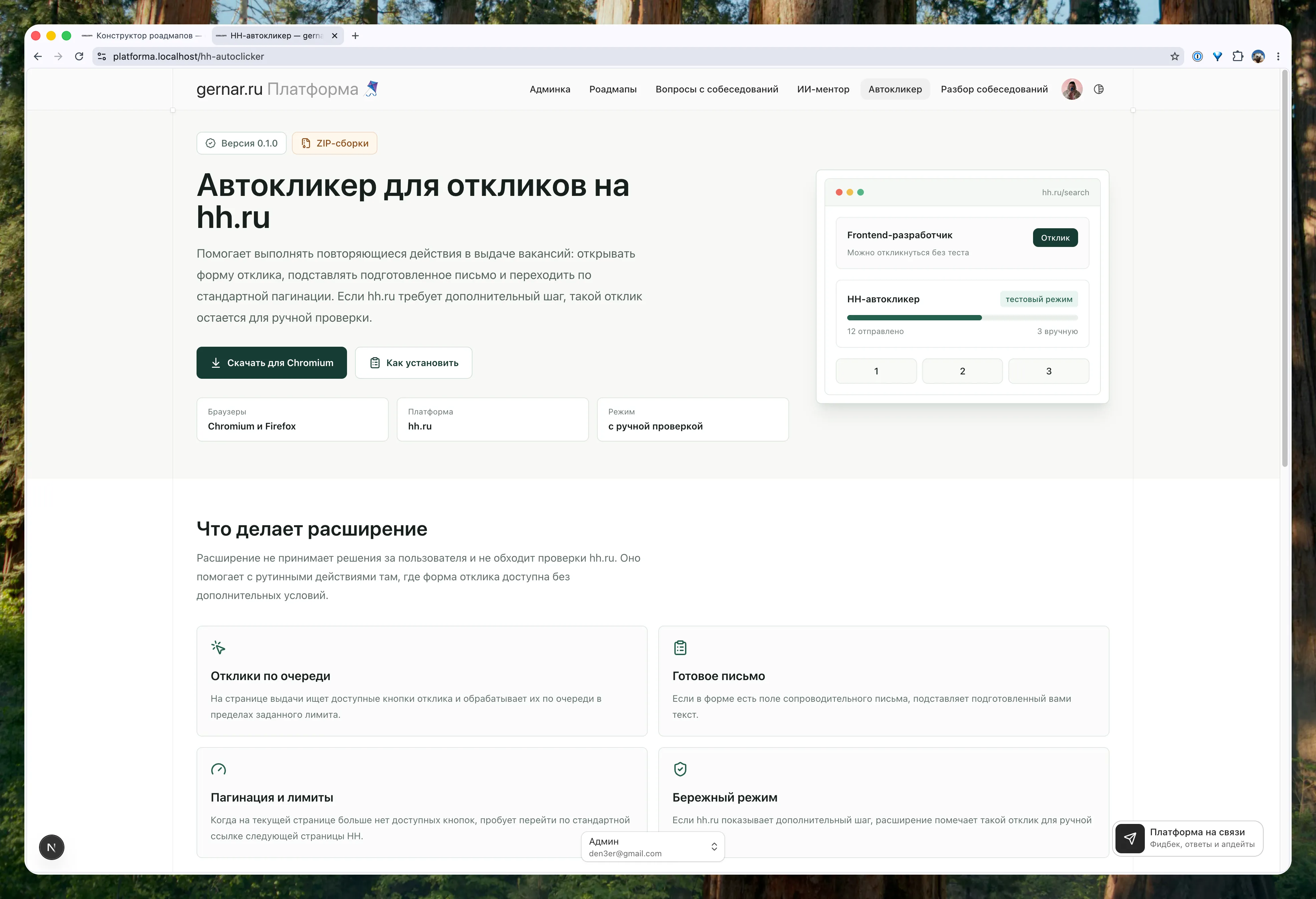This screenshot has width=1316, height=899.
Task: Open Chrome three-dot menu
Action: 1278,56
